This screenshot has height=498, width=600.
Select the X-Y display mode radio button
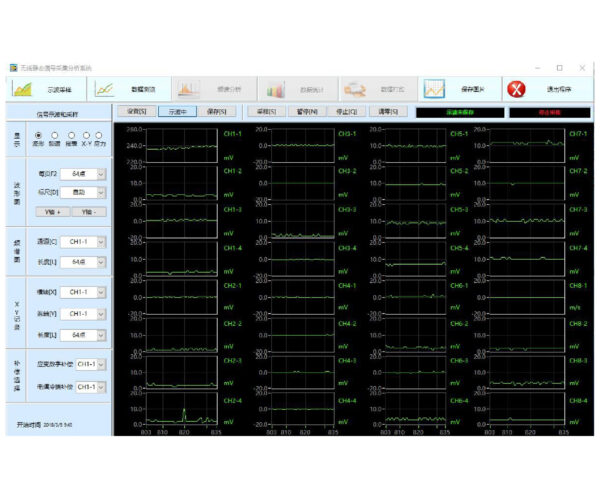tap(86, 135)
